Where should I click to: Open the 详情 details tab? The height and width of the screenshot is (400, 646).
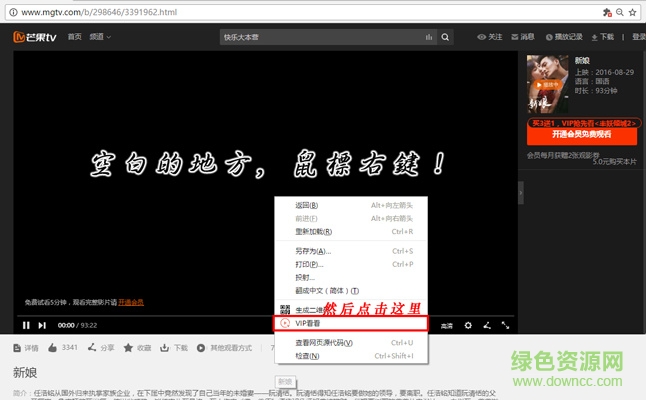pyautogui.click(x=26, y=348)
